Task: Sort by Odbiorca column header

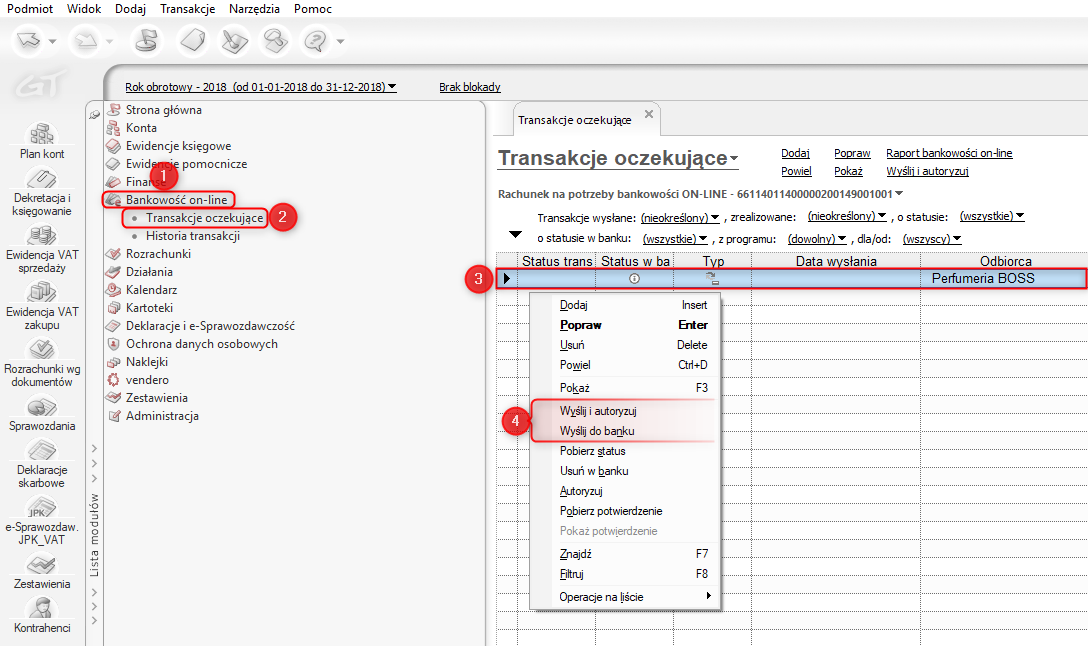Action: 1005,261
